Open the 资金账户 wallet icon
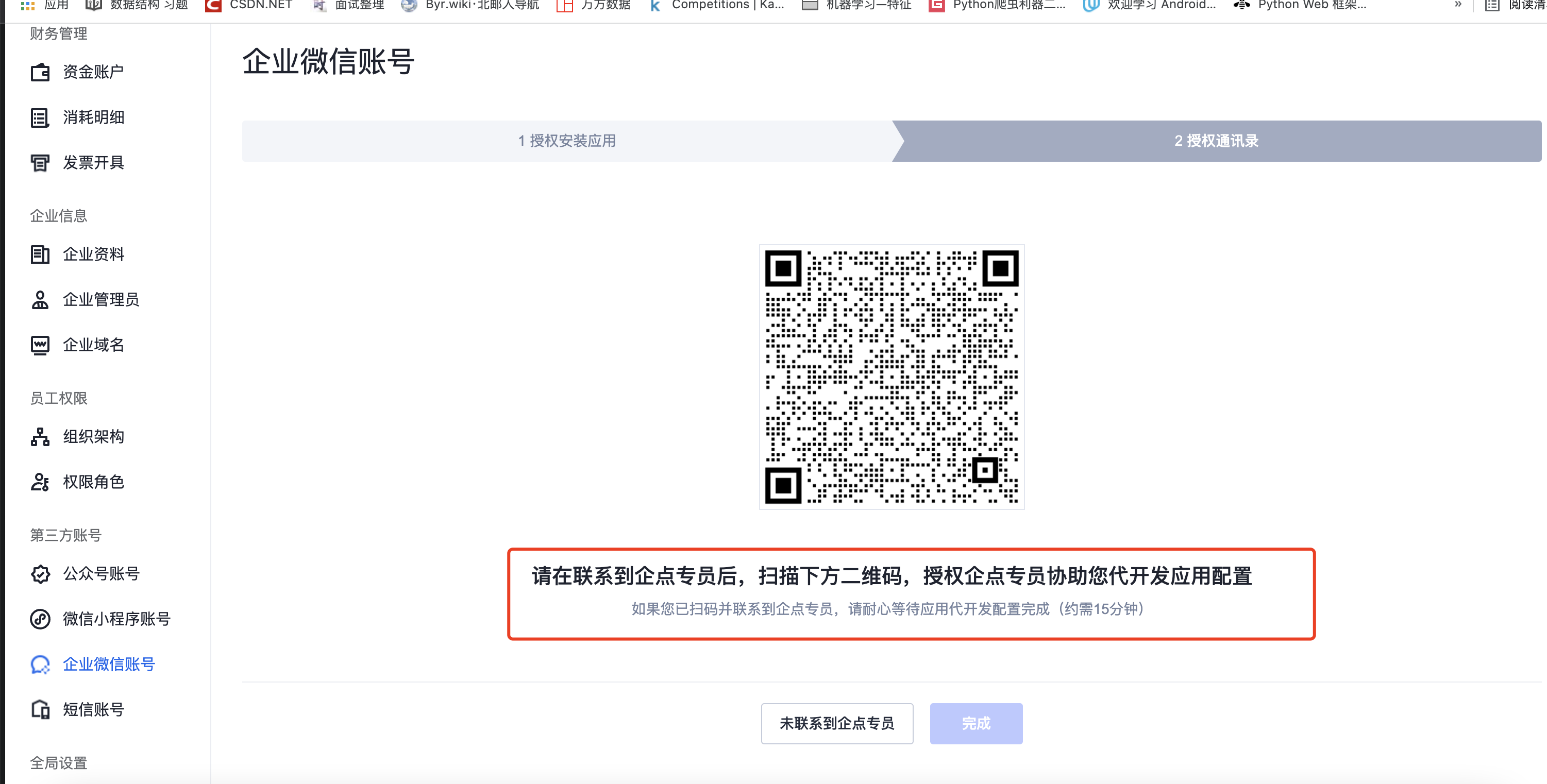This screenshot has height=784, width=1547. (x=40, y=72)
